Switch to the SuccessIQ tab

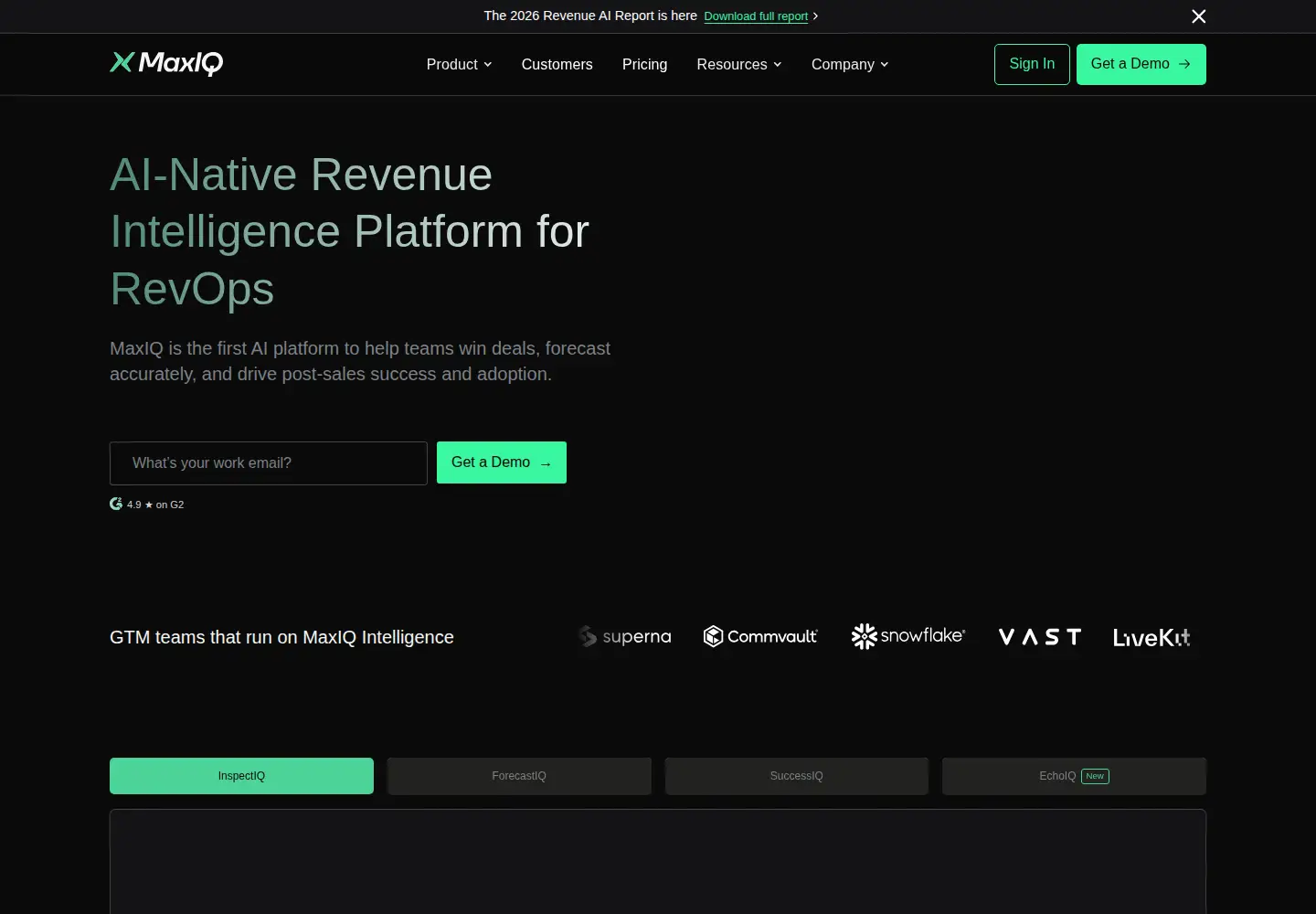coord(797,776)
